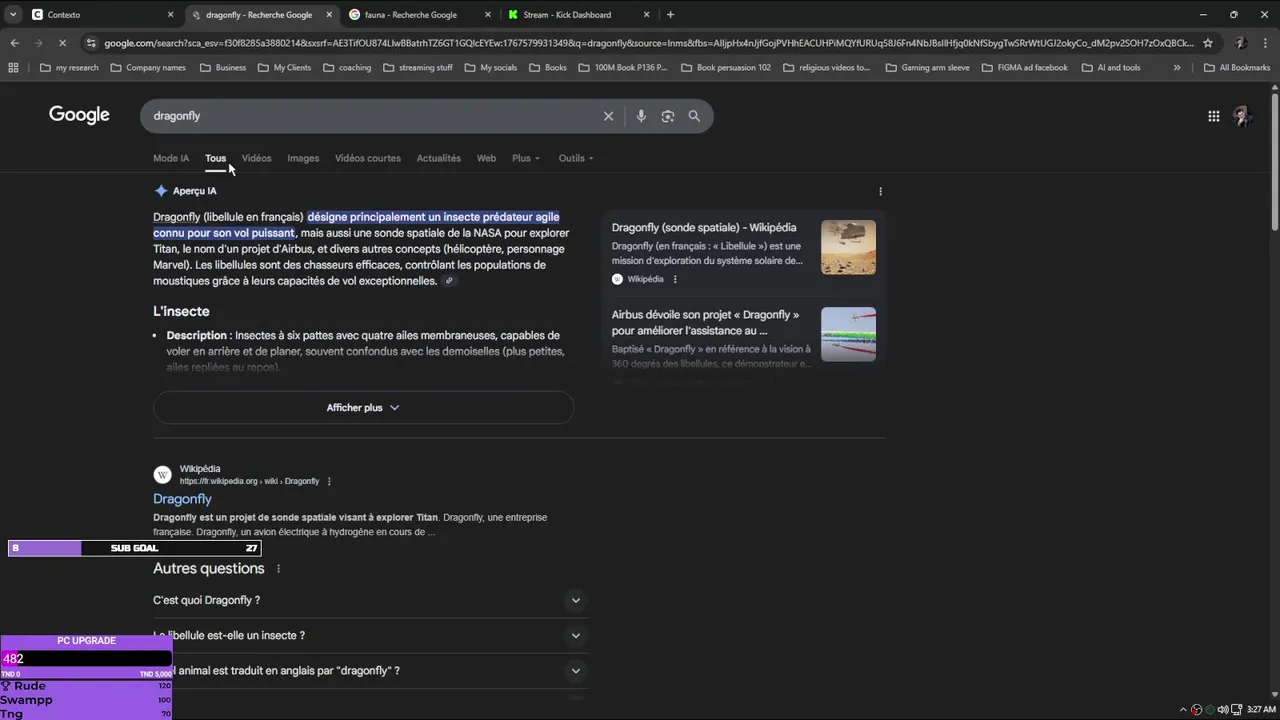Open the My Clients bookmark folder
The height and width of the screenshot is (720, 1280).
tap(284, 68)
